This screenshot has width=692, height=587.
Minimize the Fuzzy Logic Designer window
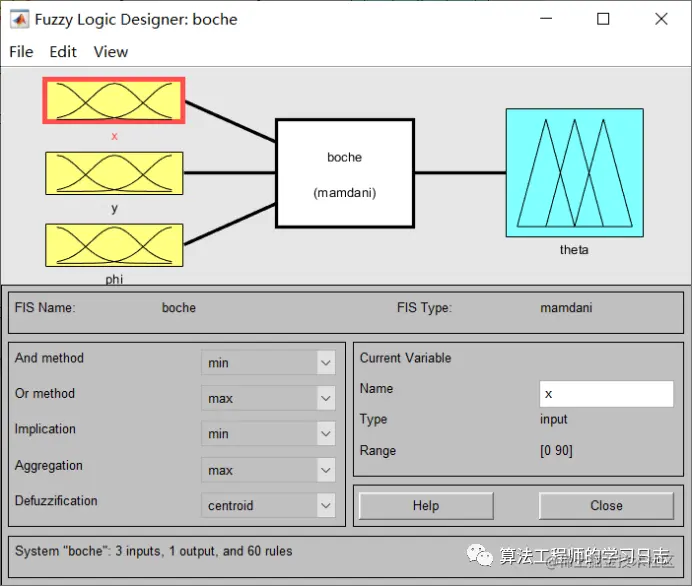546,19
